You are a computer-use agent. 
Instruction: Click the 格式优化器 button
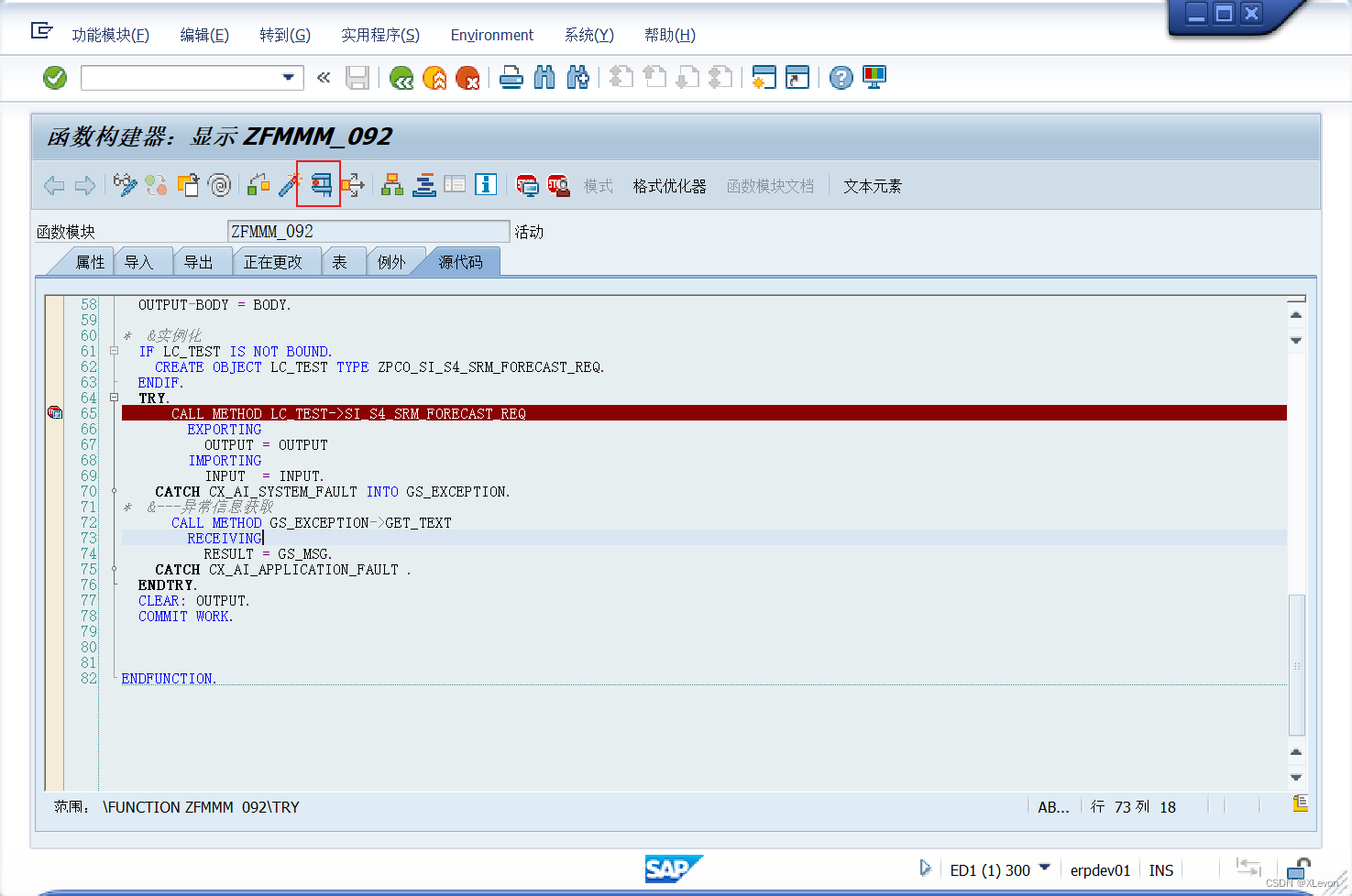coord(670,186)
